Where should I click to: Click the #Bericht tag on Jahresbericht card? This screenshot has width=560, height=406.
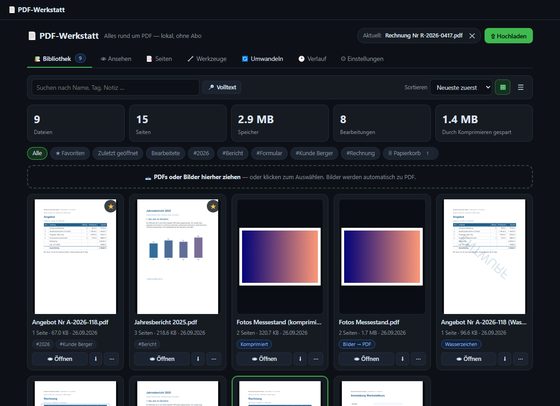(147, 345)
